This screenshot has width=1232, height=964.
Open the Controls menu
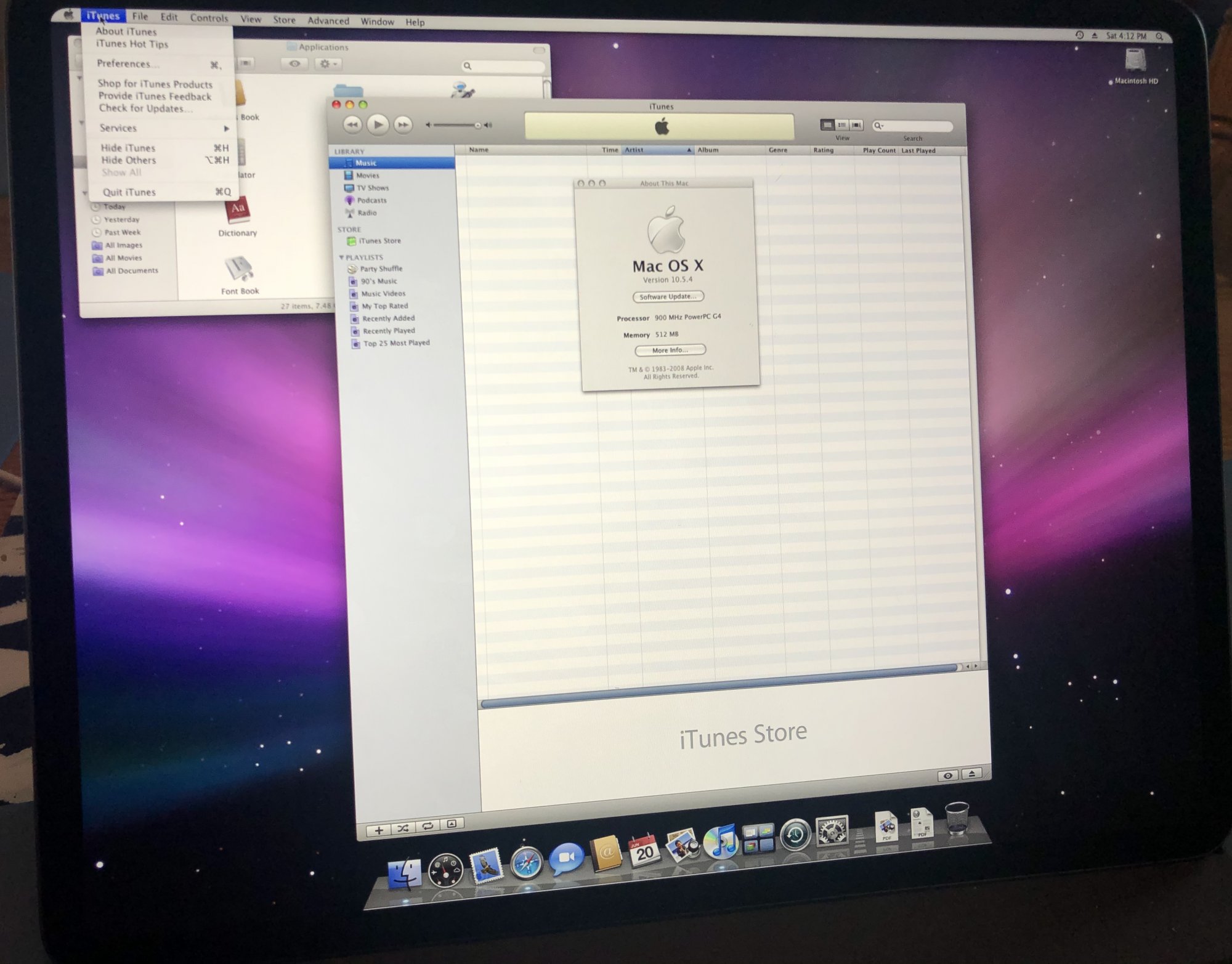[x=209, y=18]
